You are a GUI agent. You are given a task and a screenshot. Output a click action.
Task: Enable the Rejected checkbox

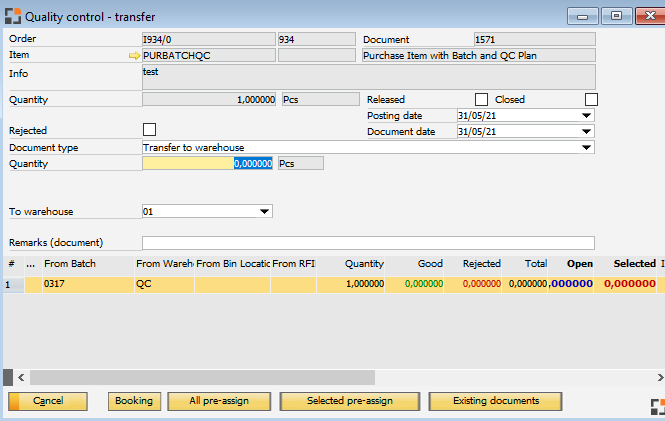150,130
